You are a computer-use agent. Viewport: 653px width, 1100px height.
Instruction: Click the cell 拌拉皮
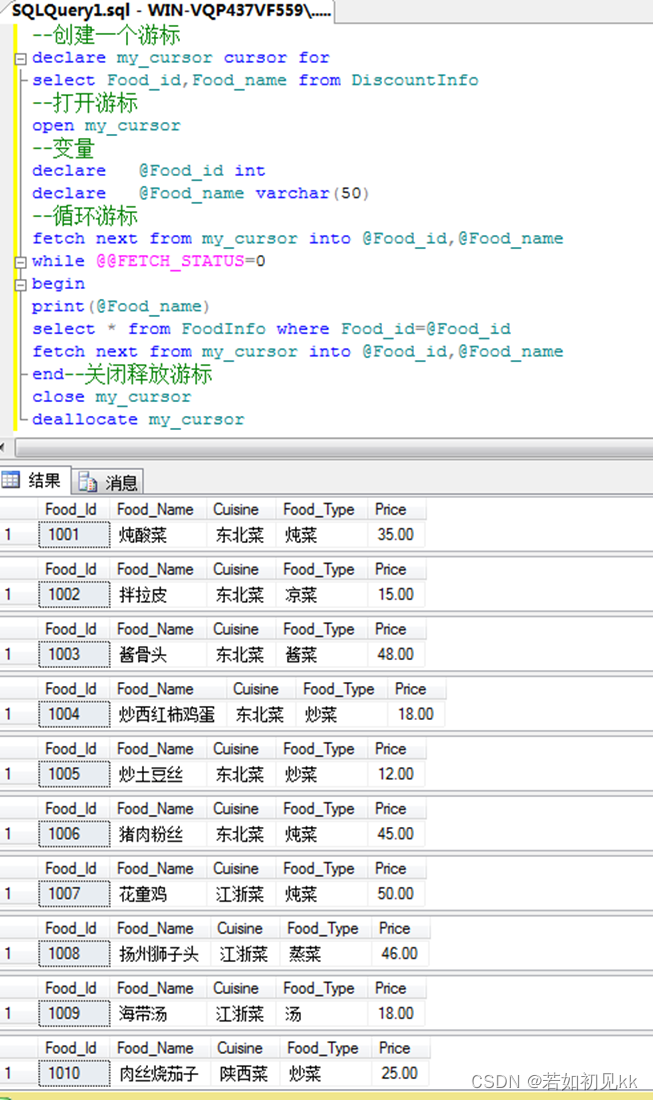(159, 594)
